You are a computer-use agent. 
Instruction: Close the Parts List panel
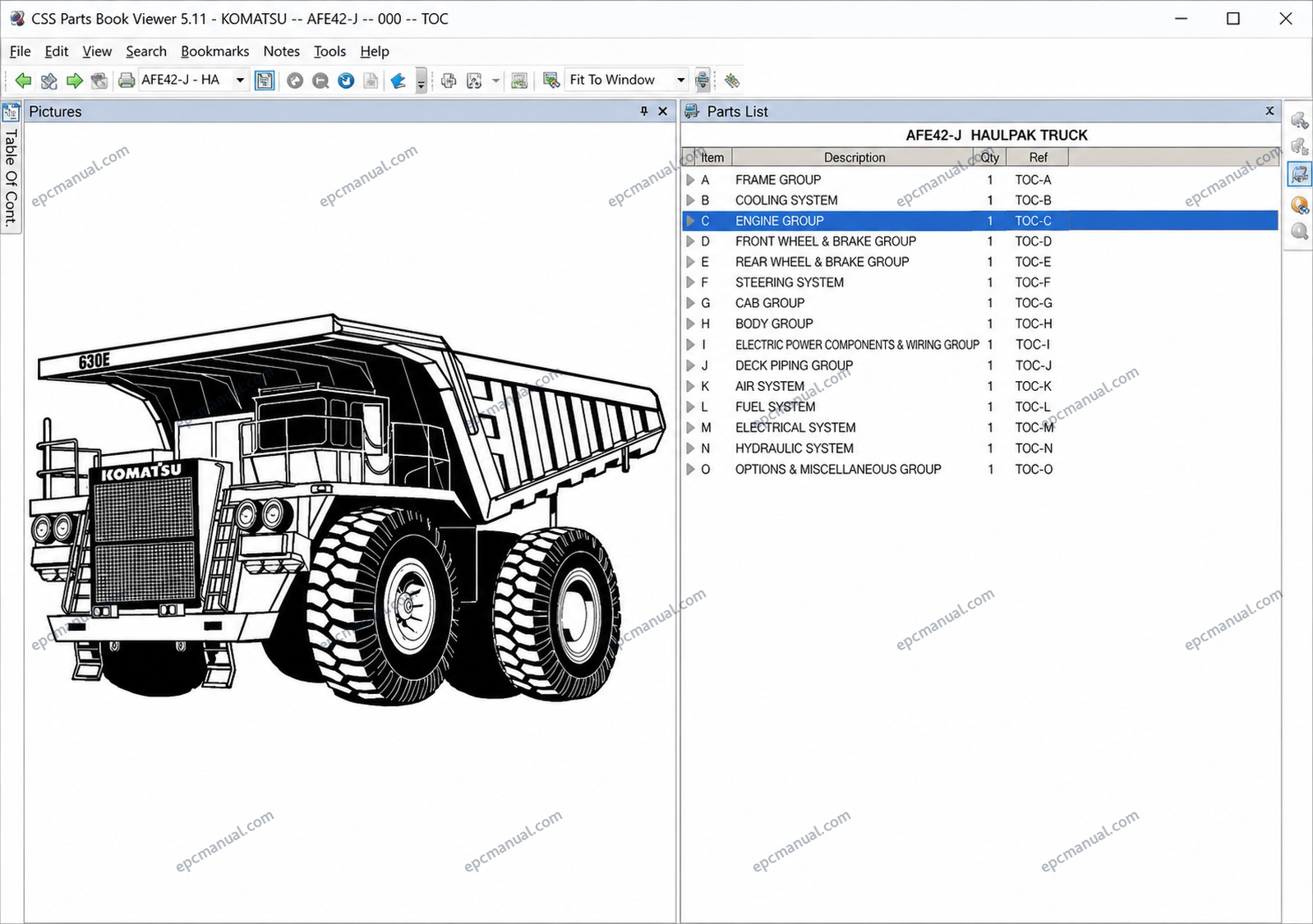(1269, 111)
